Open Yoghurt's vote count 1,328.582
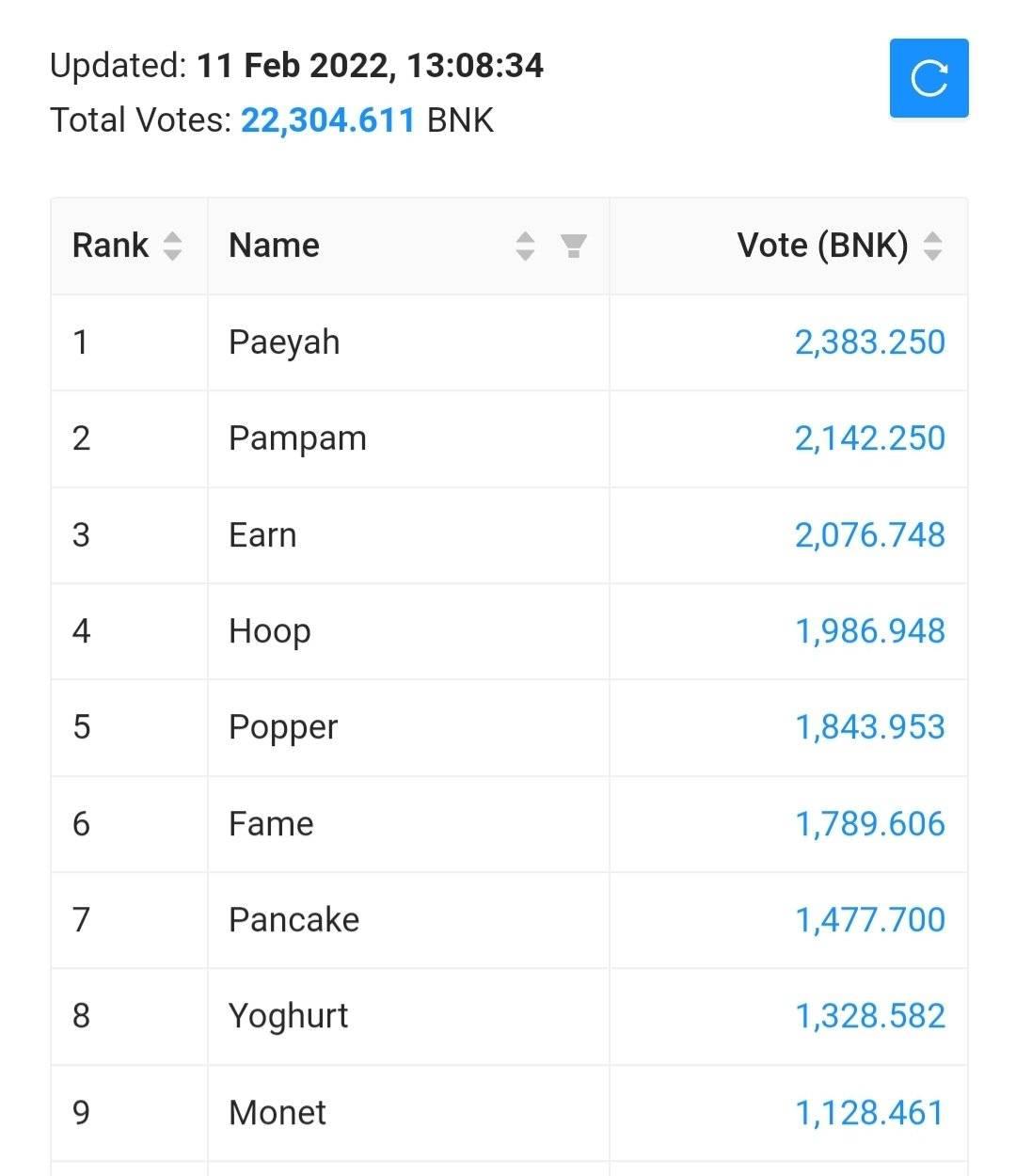The width and height of the screenshot is (1016, 1176). [869, 1016]
